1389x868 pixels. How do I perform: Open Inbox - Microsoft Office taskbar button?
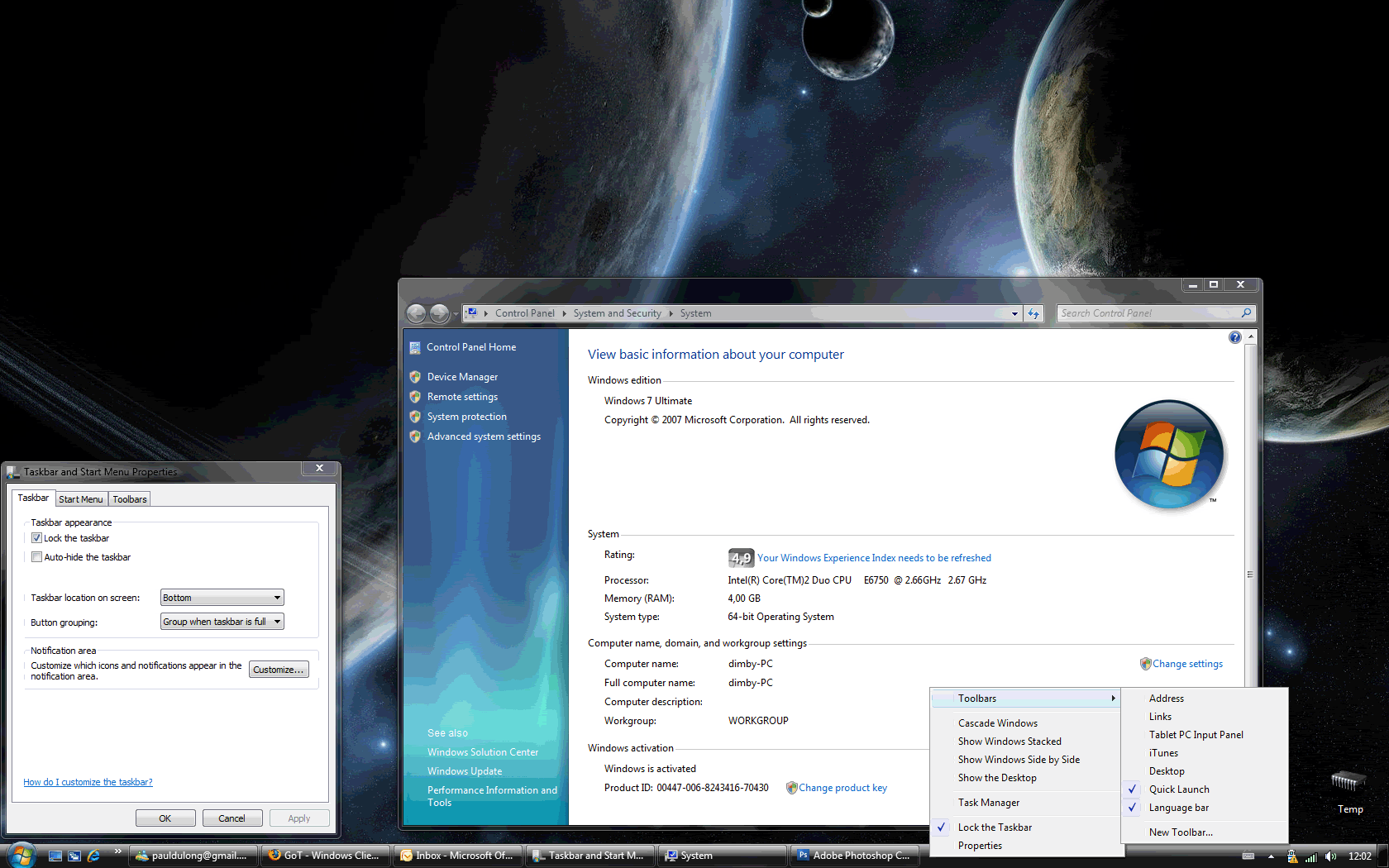(x=457, y=856)
